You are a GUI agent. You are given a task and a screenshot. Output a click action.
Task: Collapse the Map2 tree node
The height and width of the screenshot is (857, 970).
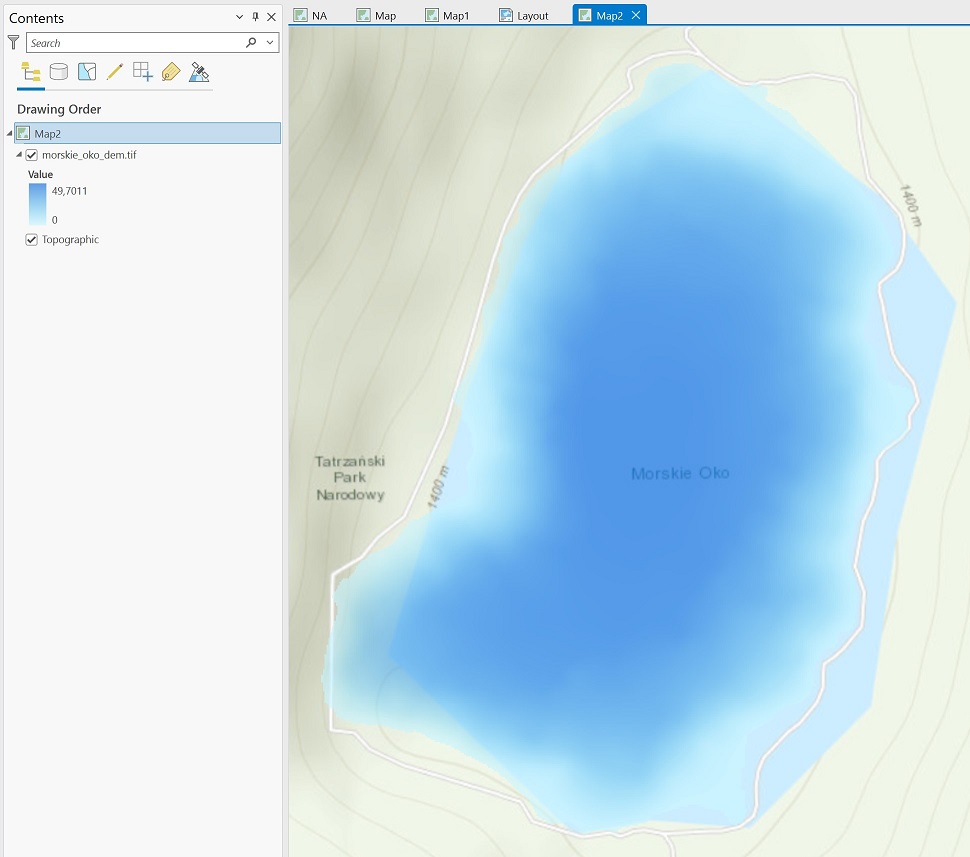(10, 133)
